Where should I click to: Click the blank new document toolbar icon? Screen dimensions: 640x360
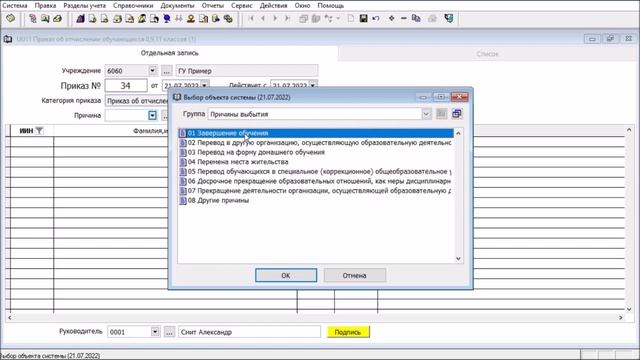click(x=351, y=19)
